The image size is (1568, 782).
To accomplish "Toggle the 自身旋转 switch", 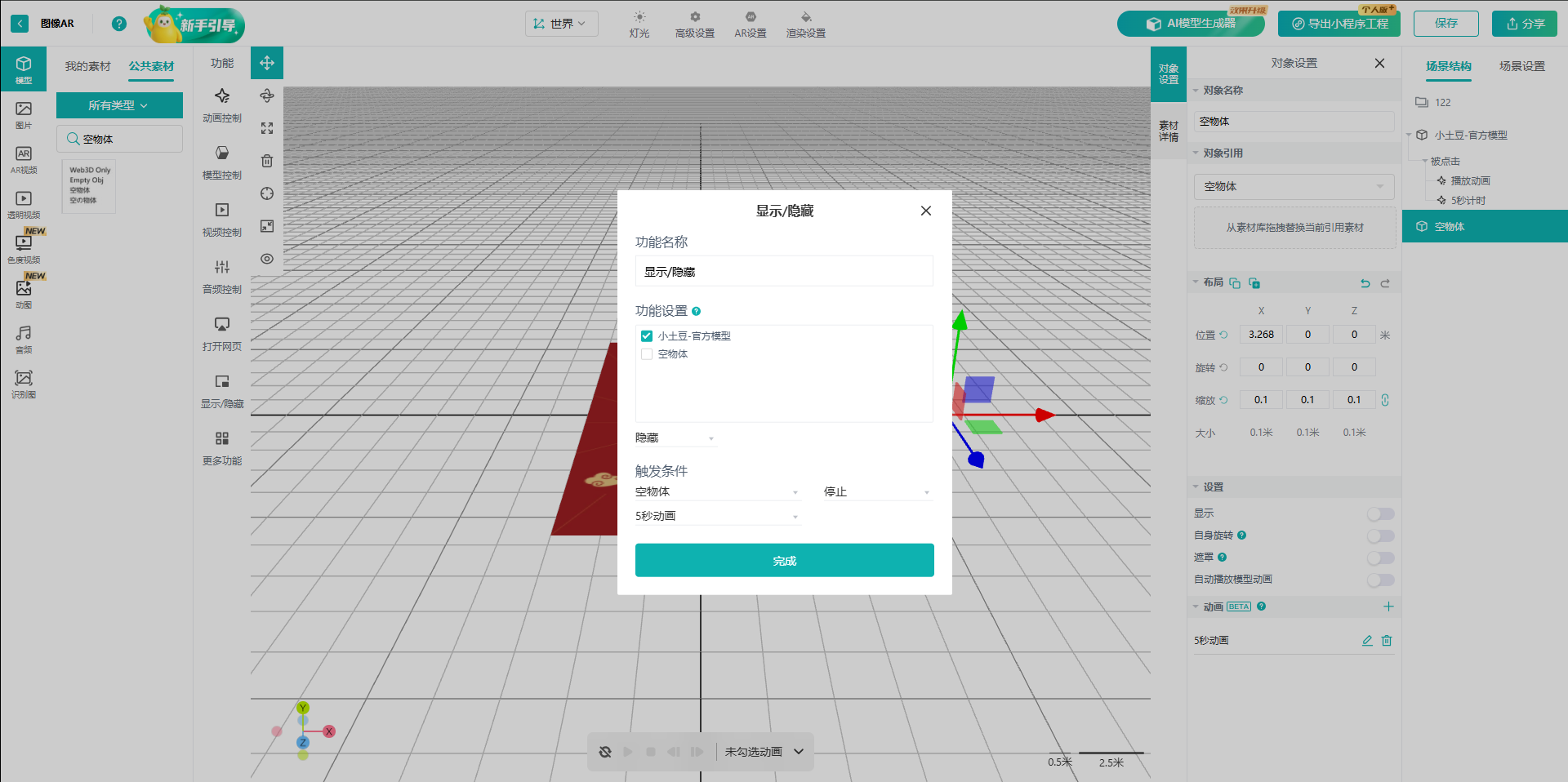I will point(1380,536).
